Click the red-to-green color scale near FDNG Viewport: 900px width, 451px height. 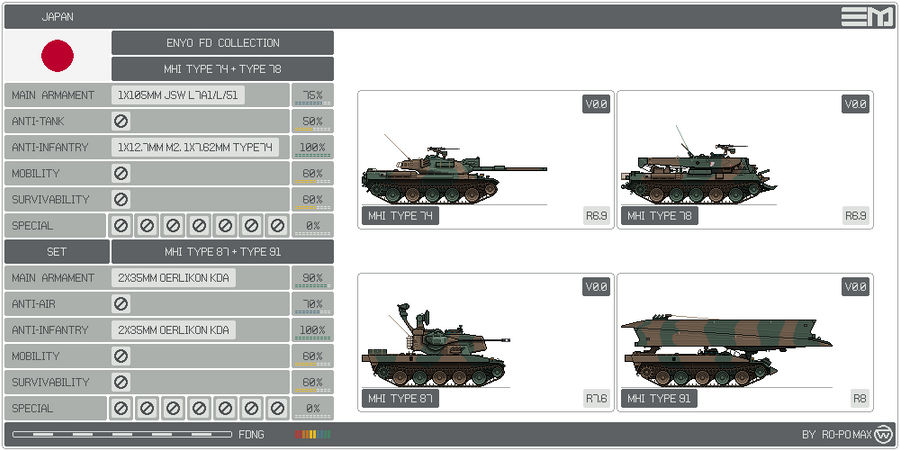tap(313, 434)
